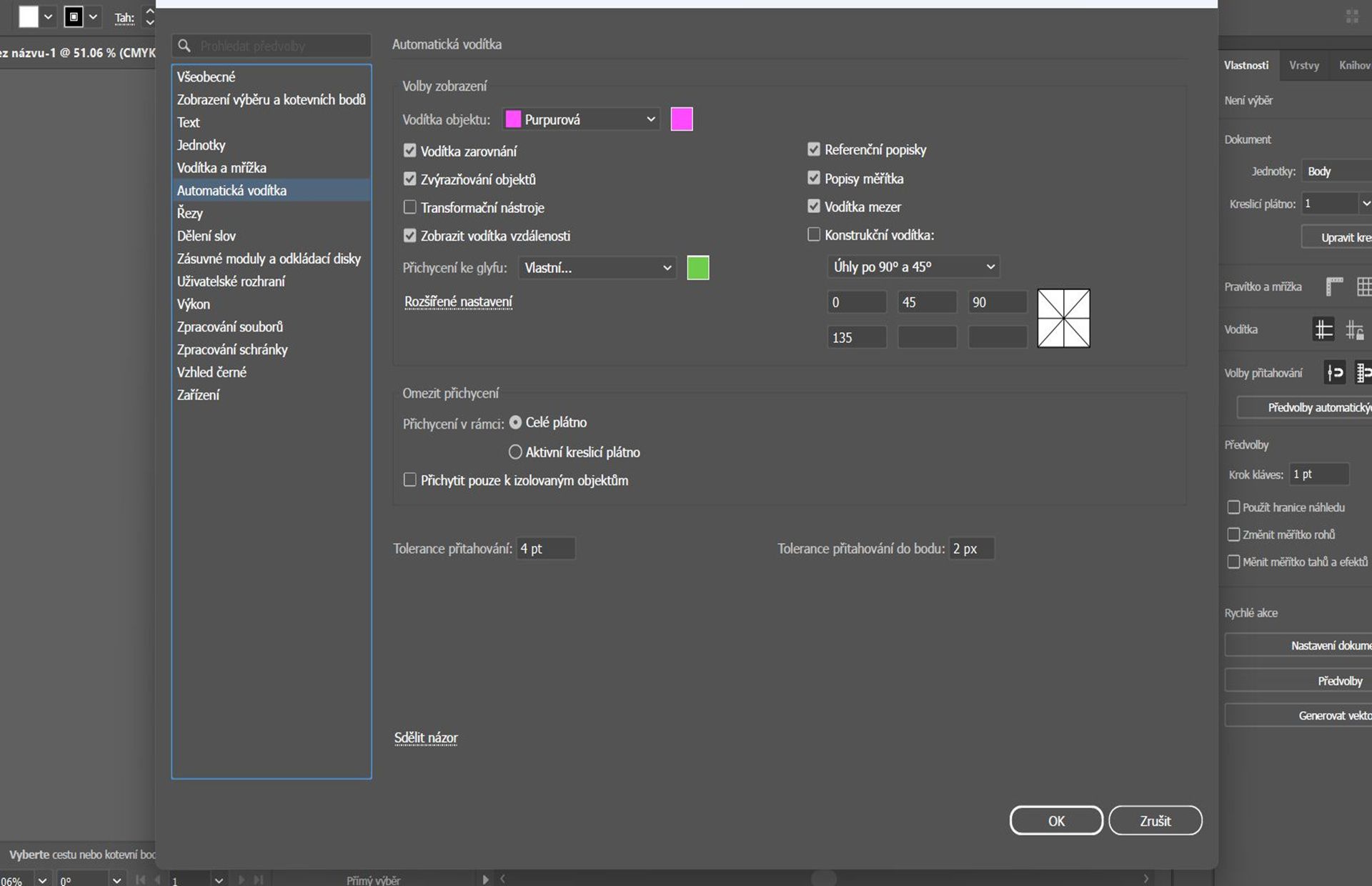Viewport: 1372px width, 886px height.
Task: Enable the Transformační nástroje checkbox
Action: click(409, 207)
